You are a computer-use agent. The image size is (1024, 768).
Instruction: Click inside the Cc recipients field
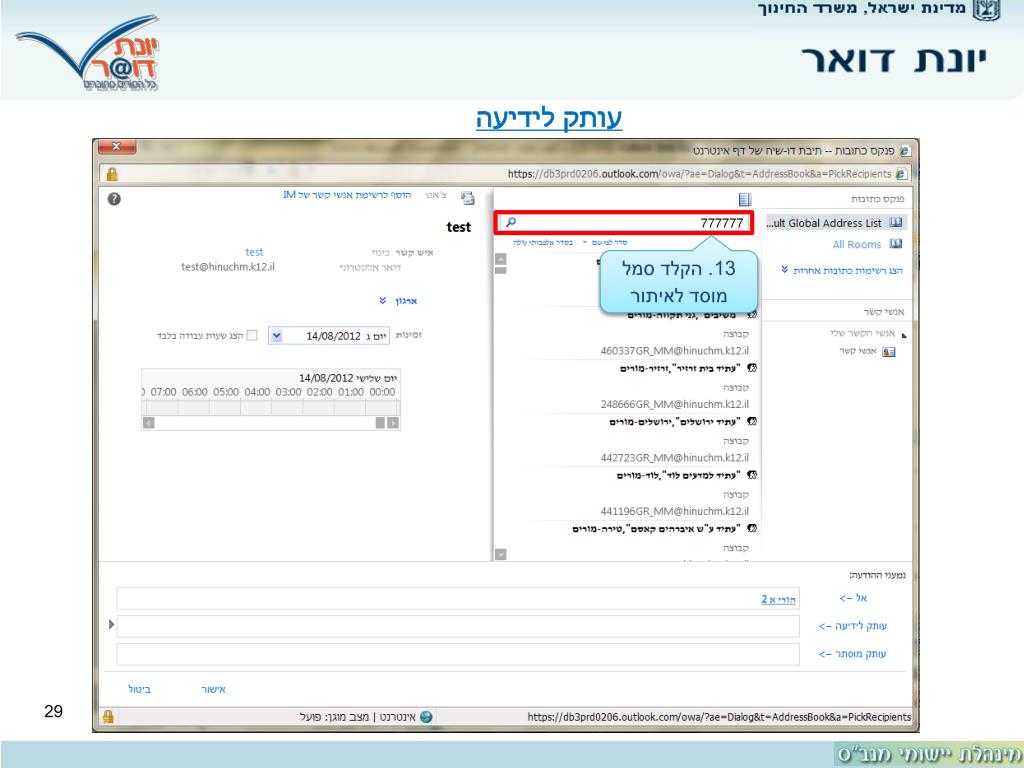click(458, 626)
